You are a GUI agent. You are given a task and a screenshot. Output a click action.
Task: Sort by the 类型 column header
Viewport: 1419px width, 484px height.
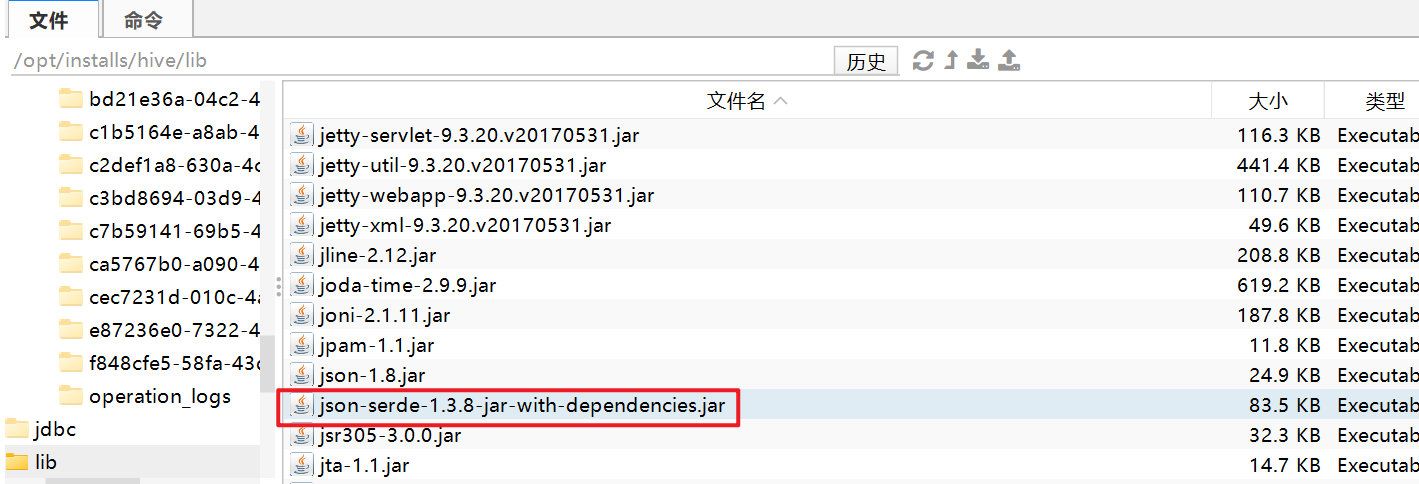[x=1372, y=101]
